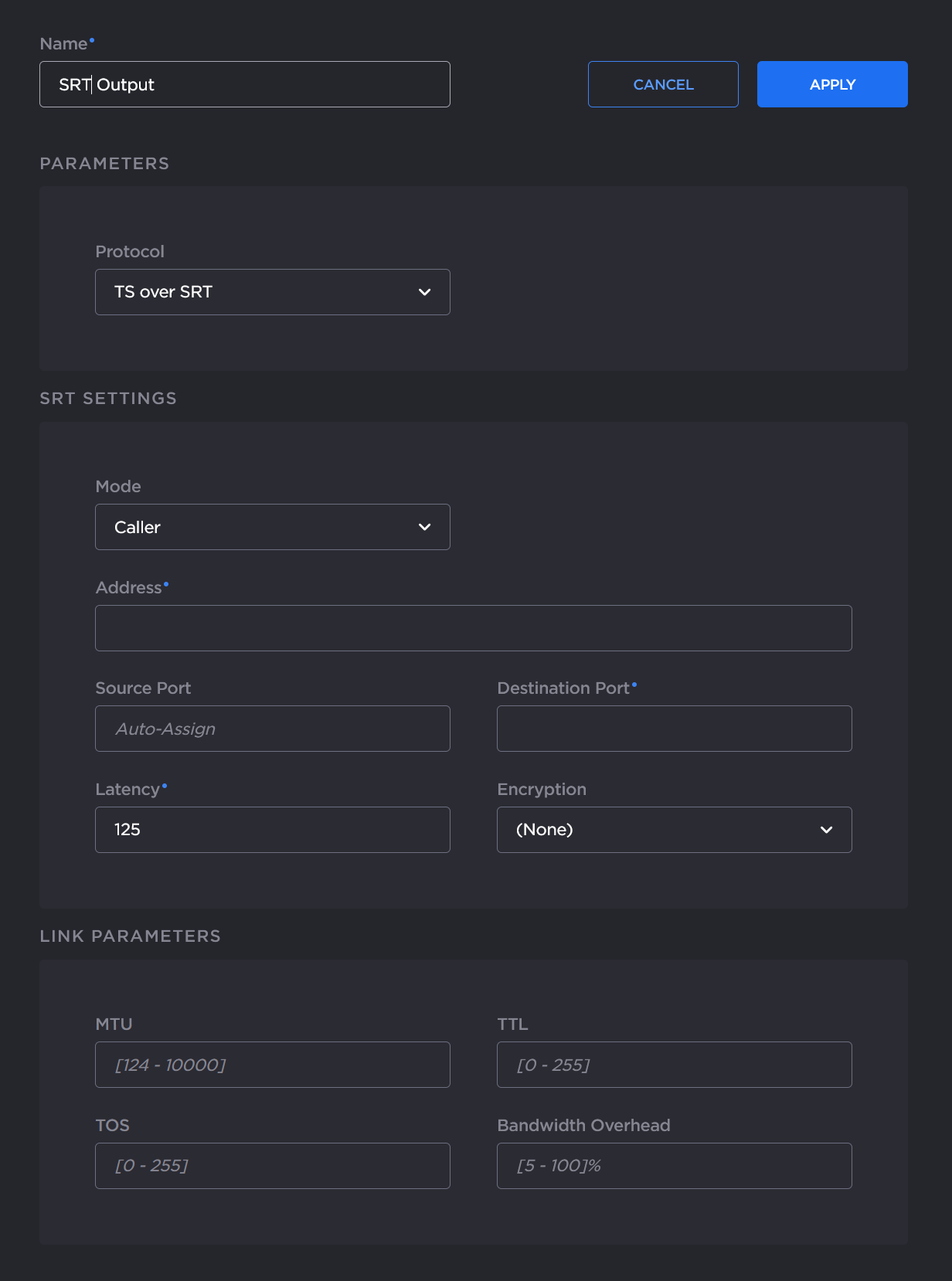This screenshot has height=1281, width=952.
Task: Click the Protocol dropdown chevron arrow
Action: pos(424,292)
